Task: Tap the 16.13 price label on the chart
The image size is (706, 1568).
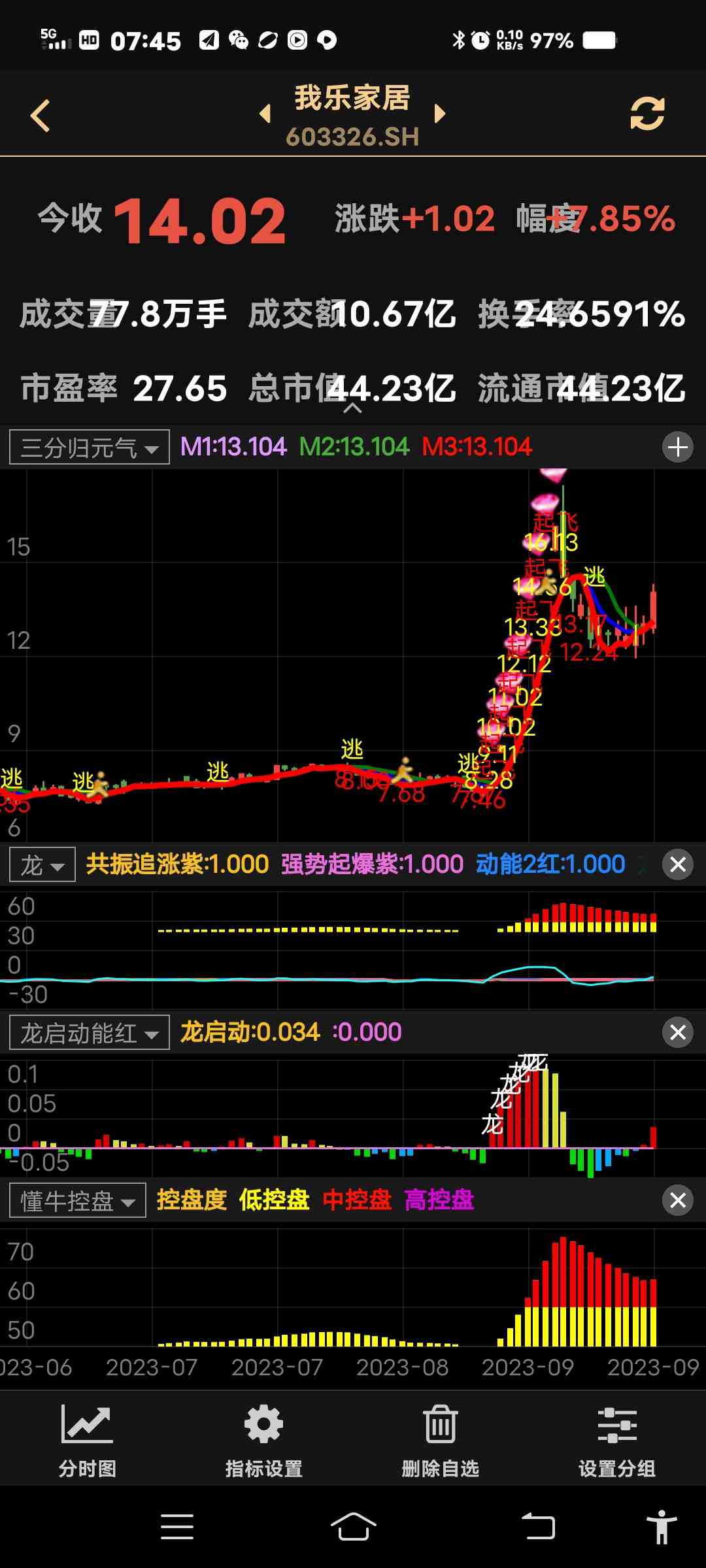Action: point(552,543)
